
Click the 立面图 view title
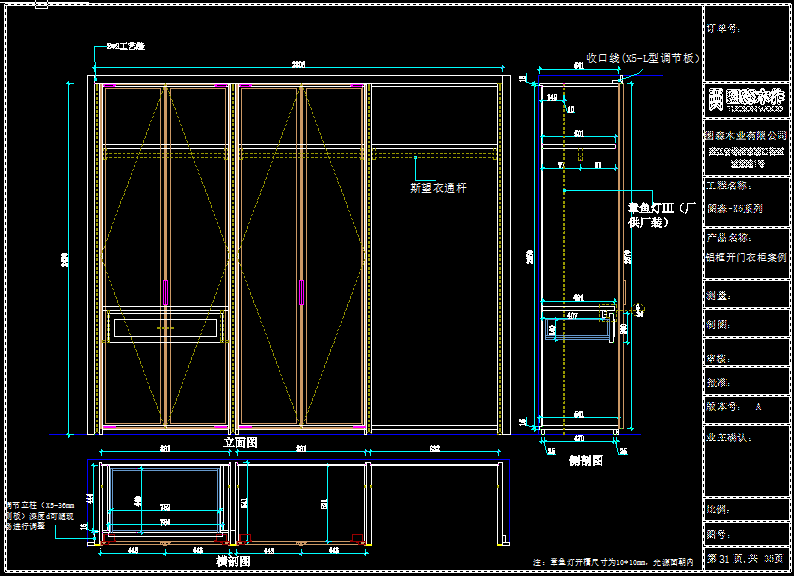(x=240, y=441)
